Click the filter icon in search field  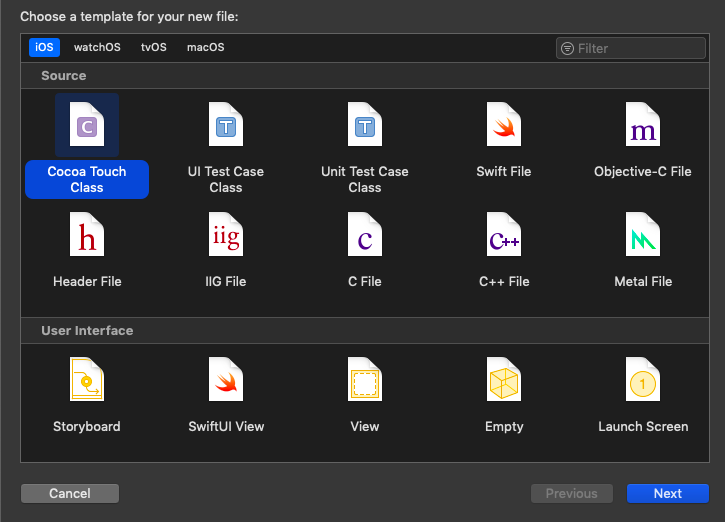(x=567, y=48)
